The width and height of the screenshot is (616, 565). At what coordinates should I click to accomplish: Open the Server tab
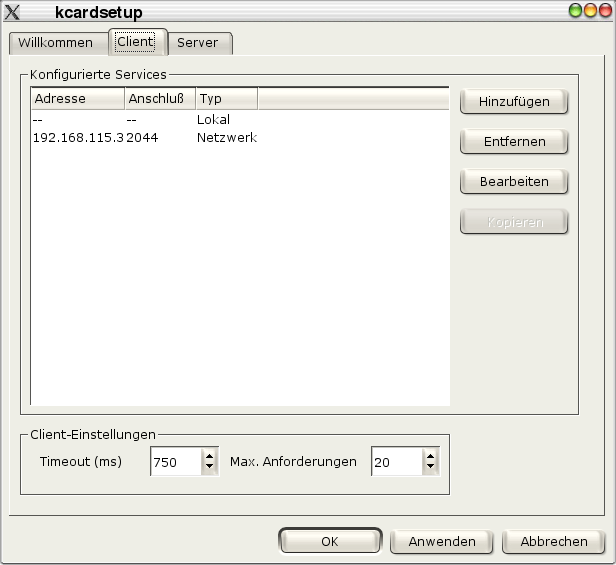click(x=200, y=43)
